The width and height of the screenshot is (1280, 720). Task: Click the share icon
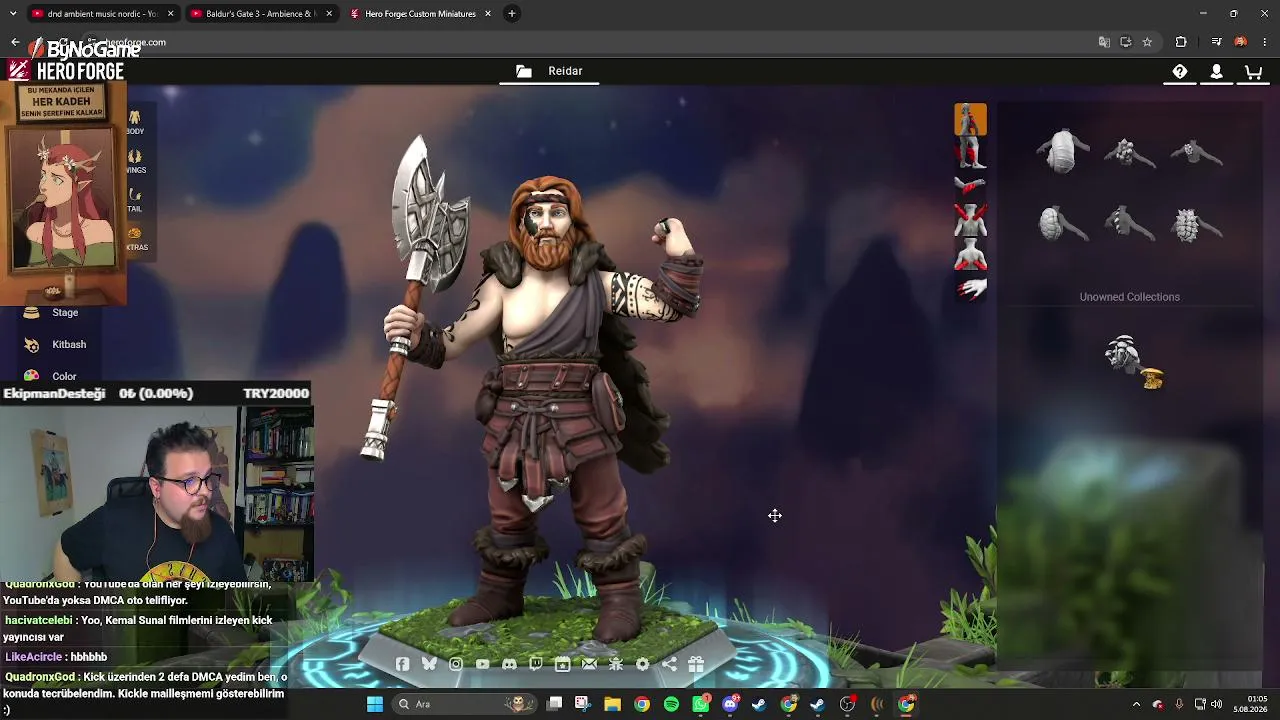[x=669, y=664]
